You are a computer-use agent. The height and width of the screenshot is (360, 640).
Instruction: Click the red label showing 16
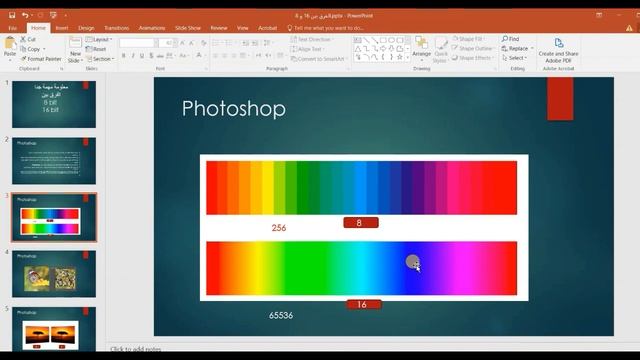pos(364,304)
